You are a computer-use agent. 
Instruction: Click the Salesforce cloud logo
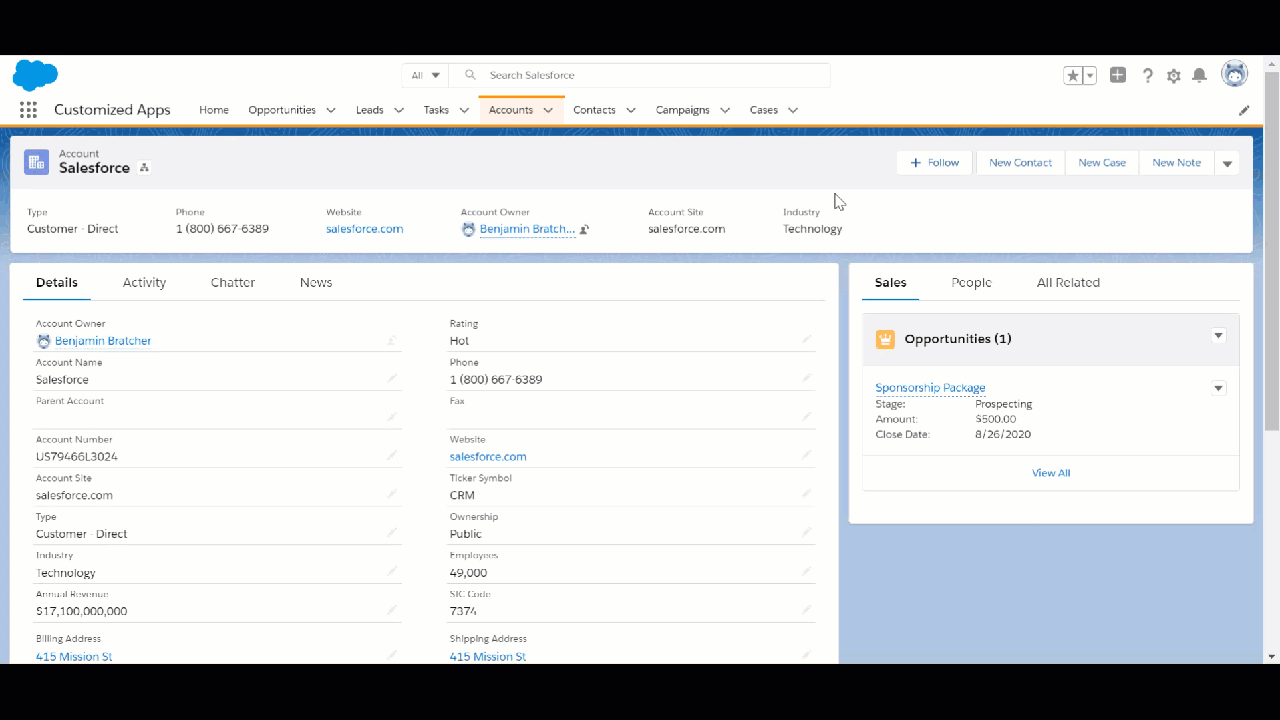pyautogui.click(x=35, y=75)
